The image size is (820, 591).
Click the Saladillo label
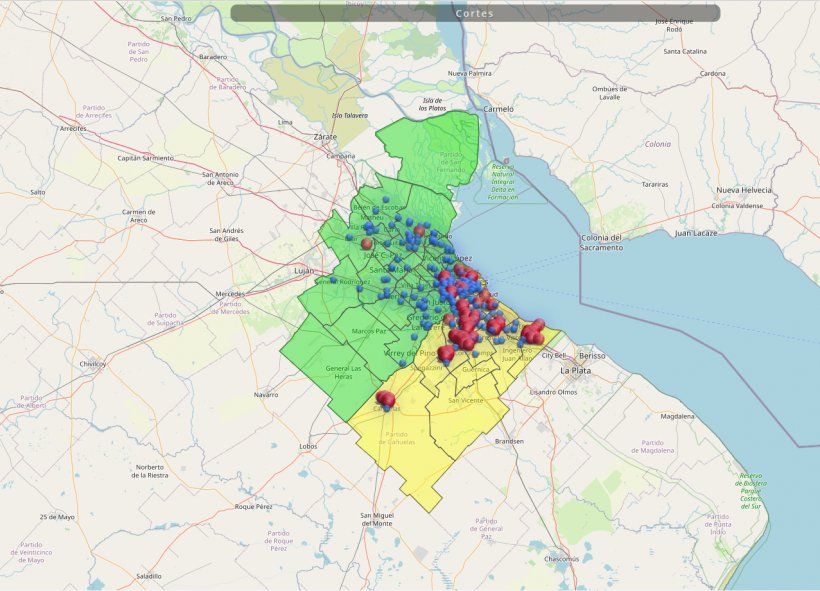coord(149,576)
